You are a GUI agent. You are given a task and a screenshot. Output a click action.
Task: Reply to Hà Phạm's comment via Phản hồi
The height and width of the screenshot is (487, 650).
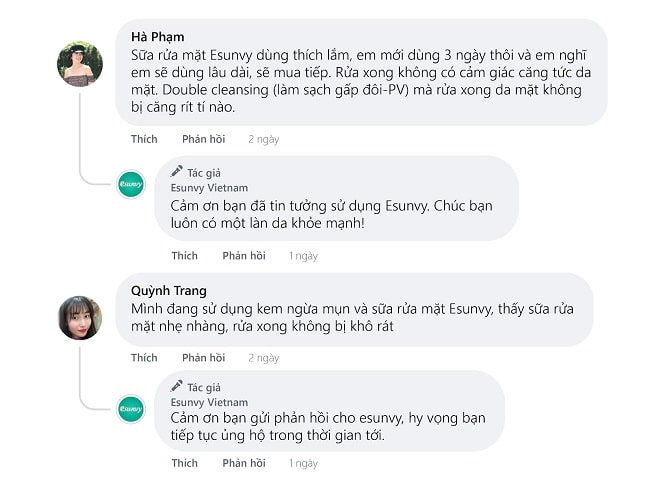(203, 139)
